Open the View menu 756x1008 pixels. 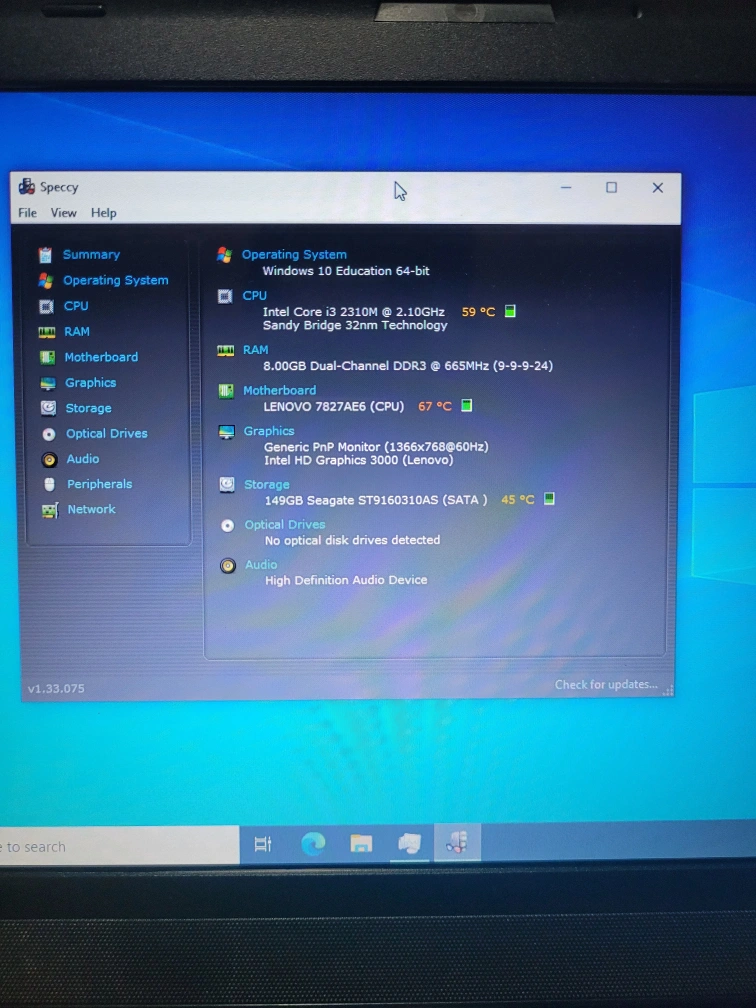pos(64,213)
